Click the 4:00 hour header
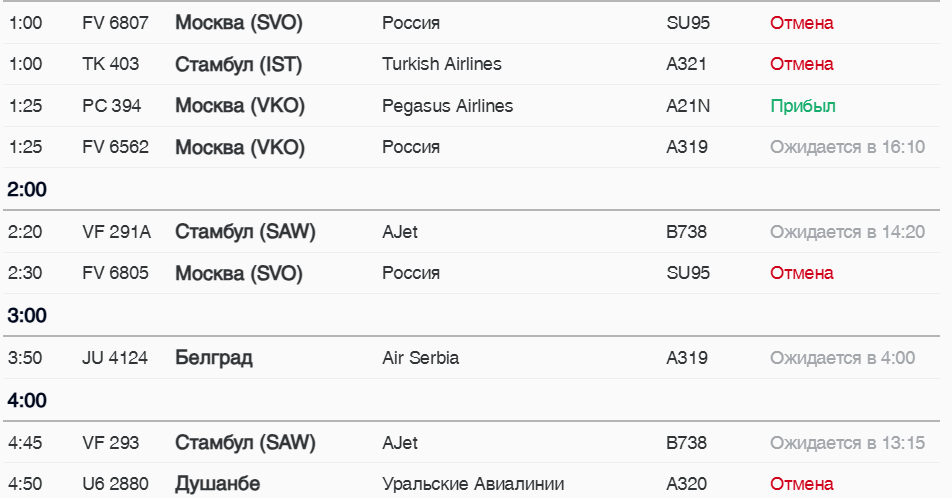952x498 pixels. coord(28,401)
